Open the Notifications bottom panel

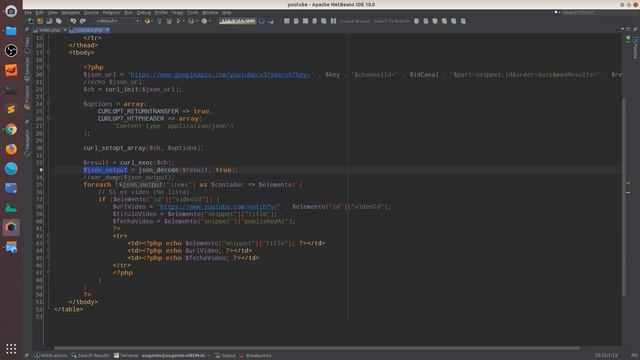51,356
